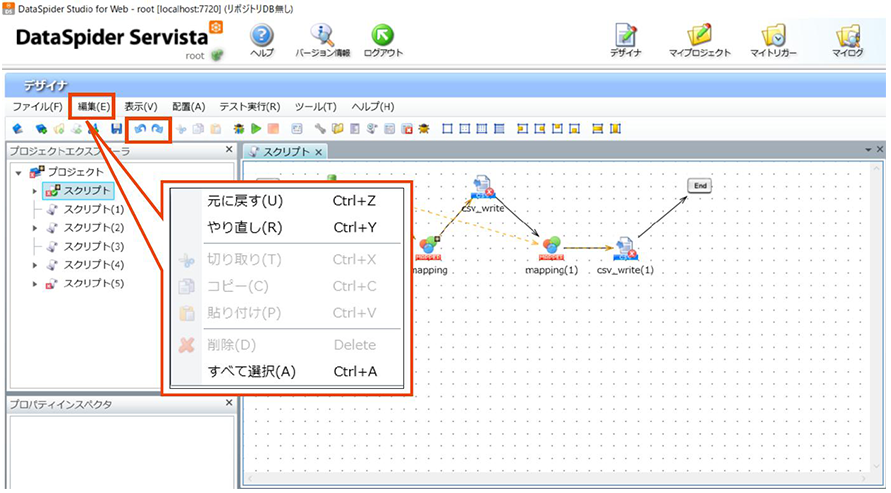891x493 pixels.
Task: Click the blue floppy-disk Save icon
Action: tap(116, 129)
